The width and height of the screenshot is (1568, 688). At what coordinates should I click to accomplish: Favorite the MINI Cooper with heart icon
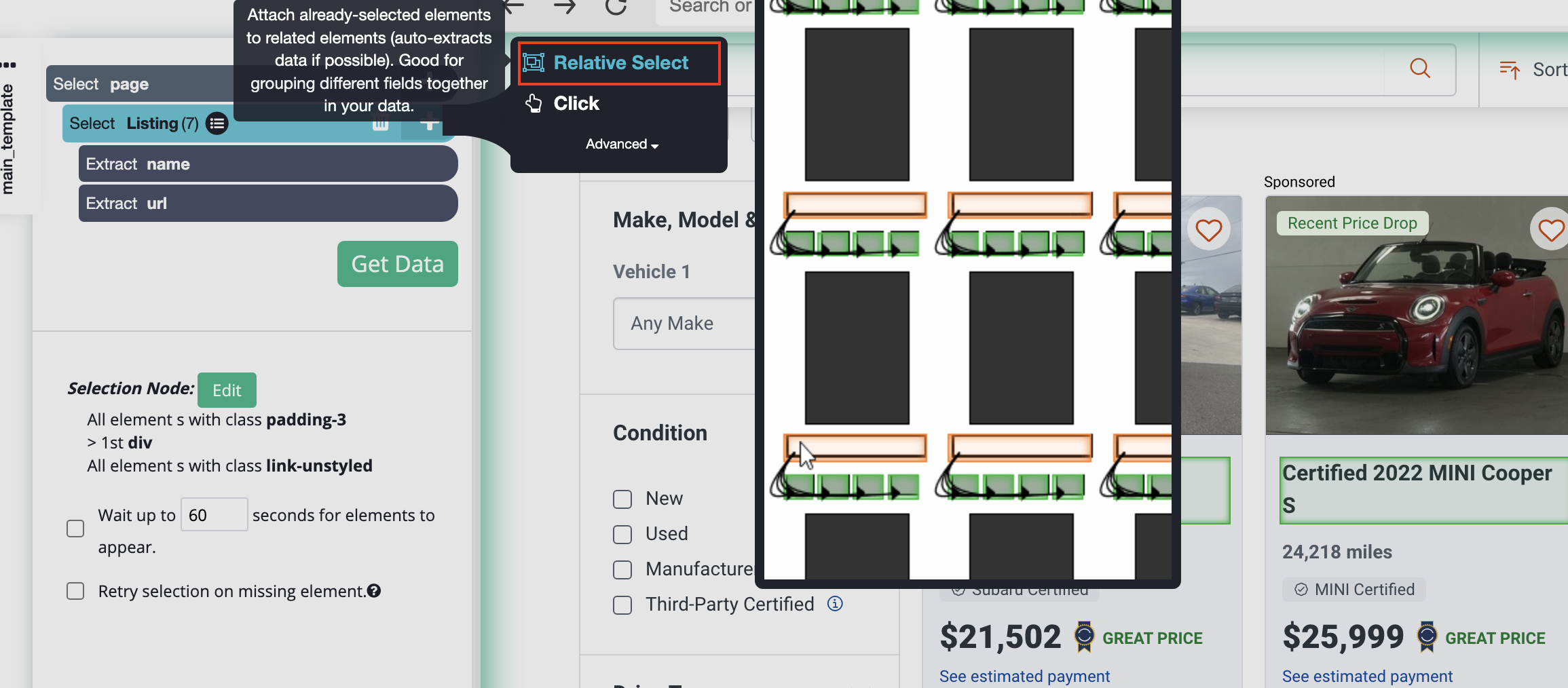1550,230
